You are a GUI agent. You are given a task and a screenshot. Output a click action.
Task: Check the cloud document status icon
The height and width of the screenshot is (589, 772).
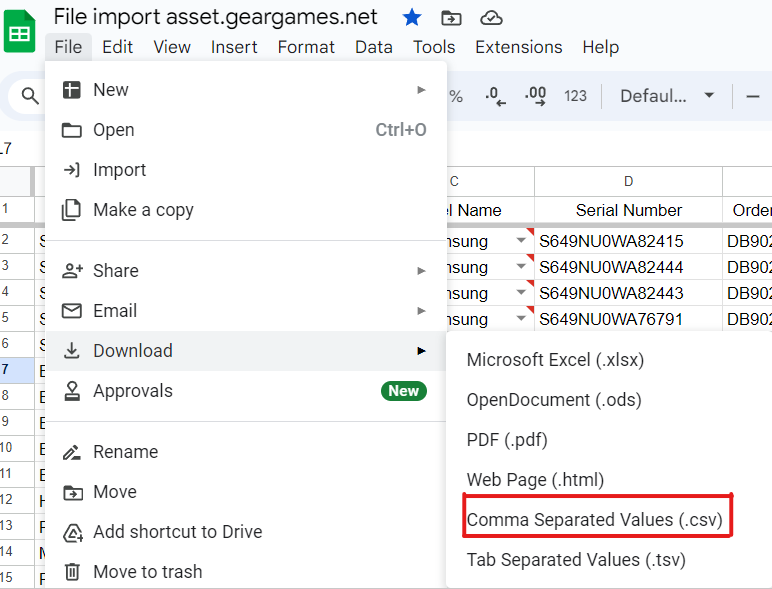click(x=491, y=17)
